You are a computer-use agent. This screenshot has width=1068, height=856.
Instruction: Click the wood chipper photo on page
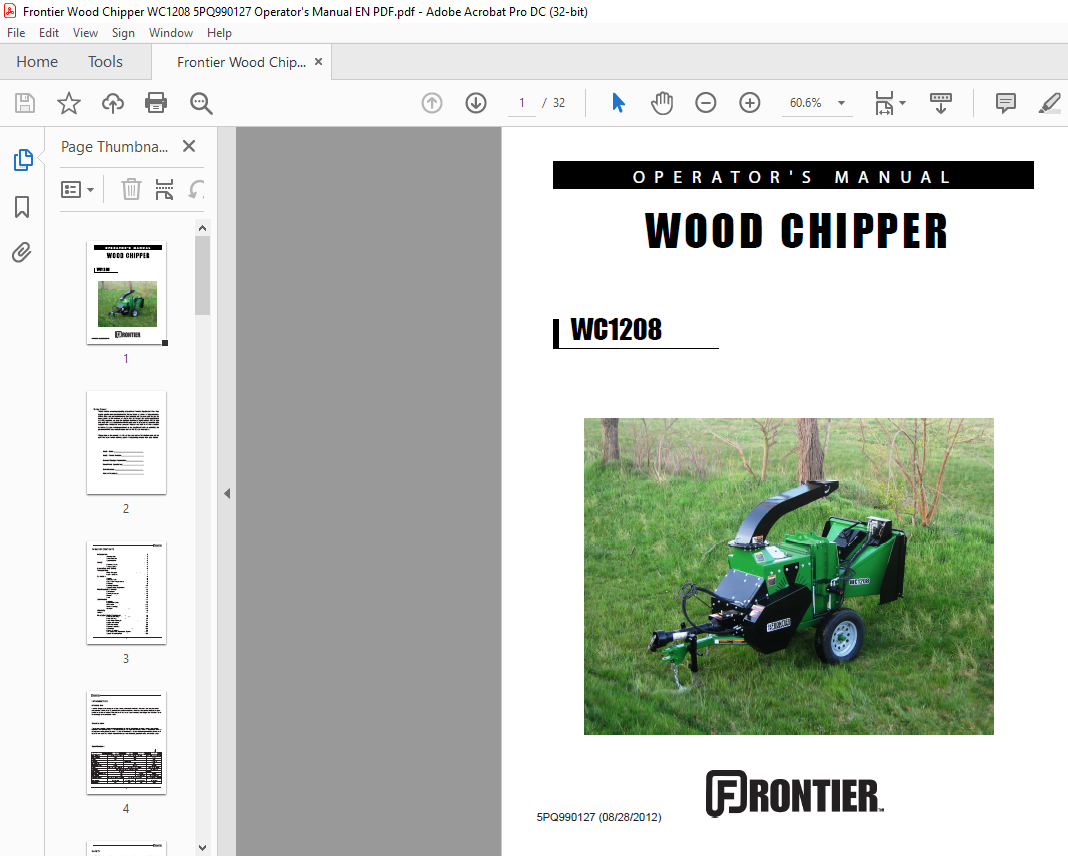pos(789,576)
